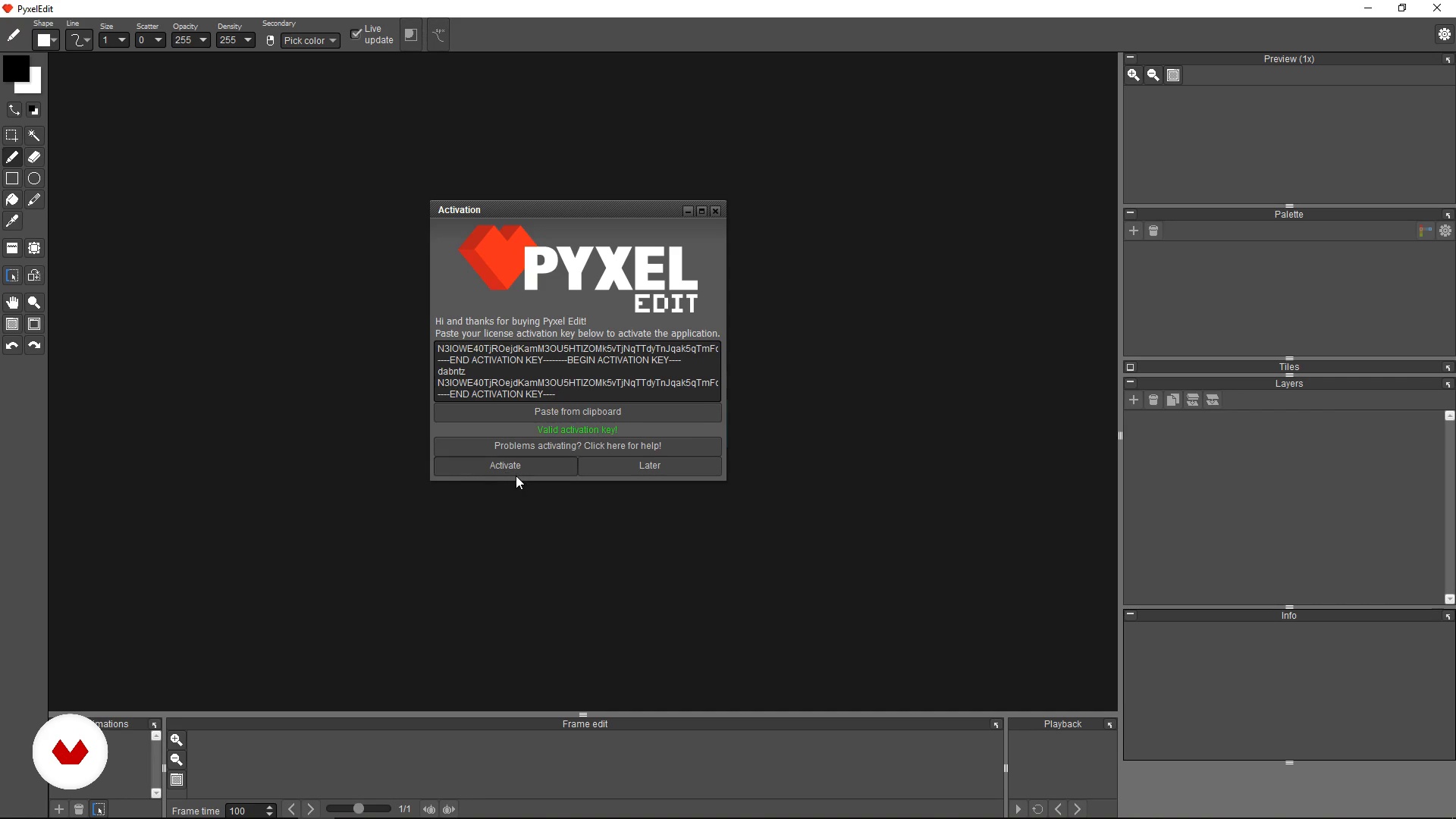Select the Color Replacer pencil tool
Viewport: 1456px width, 819px height.
pos(34,199)
